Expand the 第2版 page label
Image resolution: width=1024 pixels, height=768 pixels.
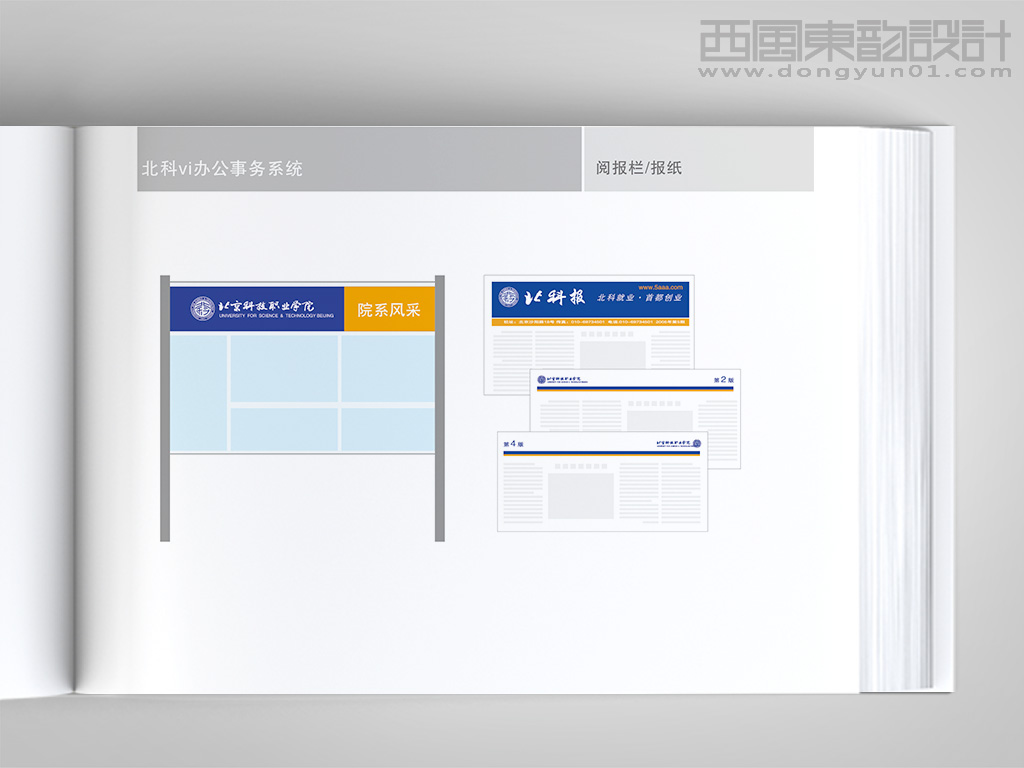tap(723, 380)
